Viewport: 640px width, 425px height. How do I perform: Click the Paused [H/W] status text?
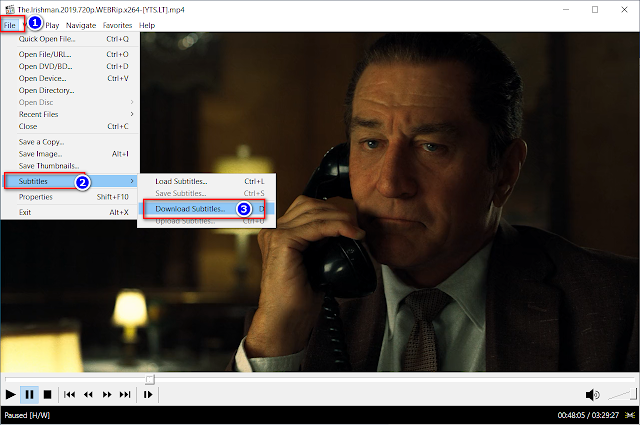pos(27,415)
